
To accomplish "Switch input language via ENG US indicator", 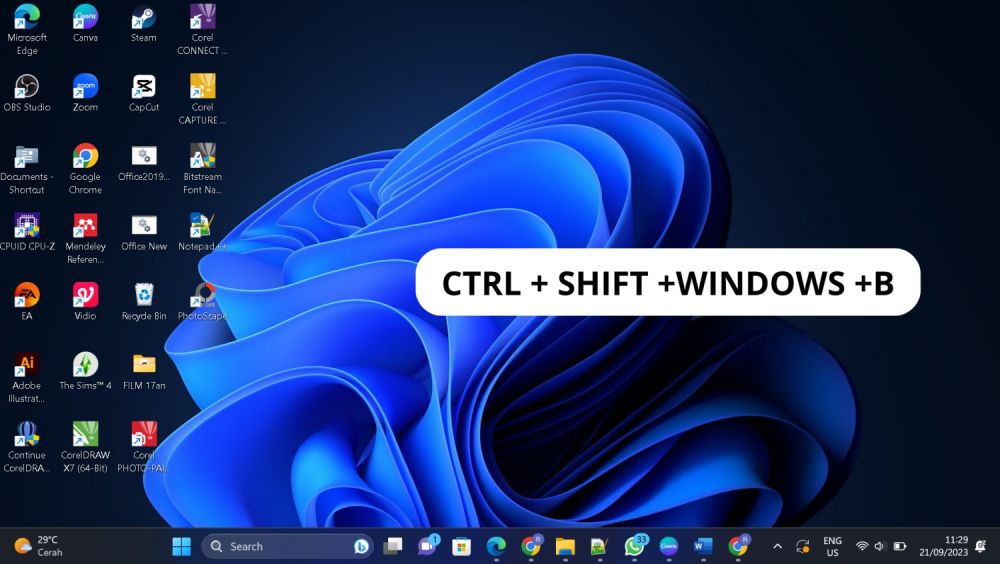I will coord(832,546).
